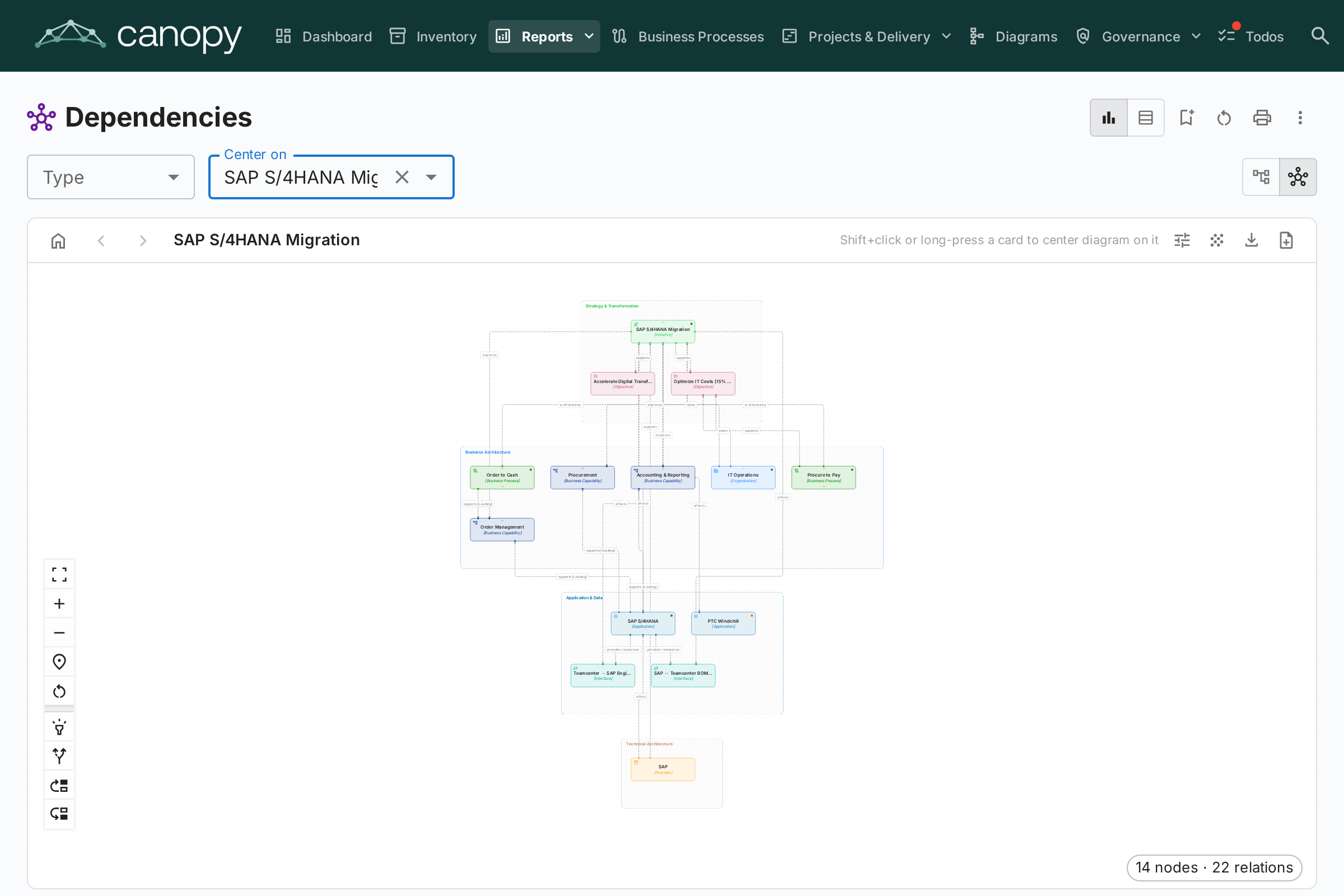Screen dimensions: 1344x896
Task: Click the location pin control
Action: coord(59,662)
